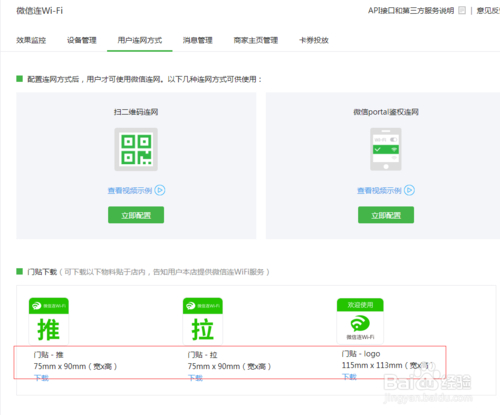Click the API接口和第三方服务说明 link

coord(411,11)
